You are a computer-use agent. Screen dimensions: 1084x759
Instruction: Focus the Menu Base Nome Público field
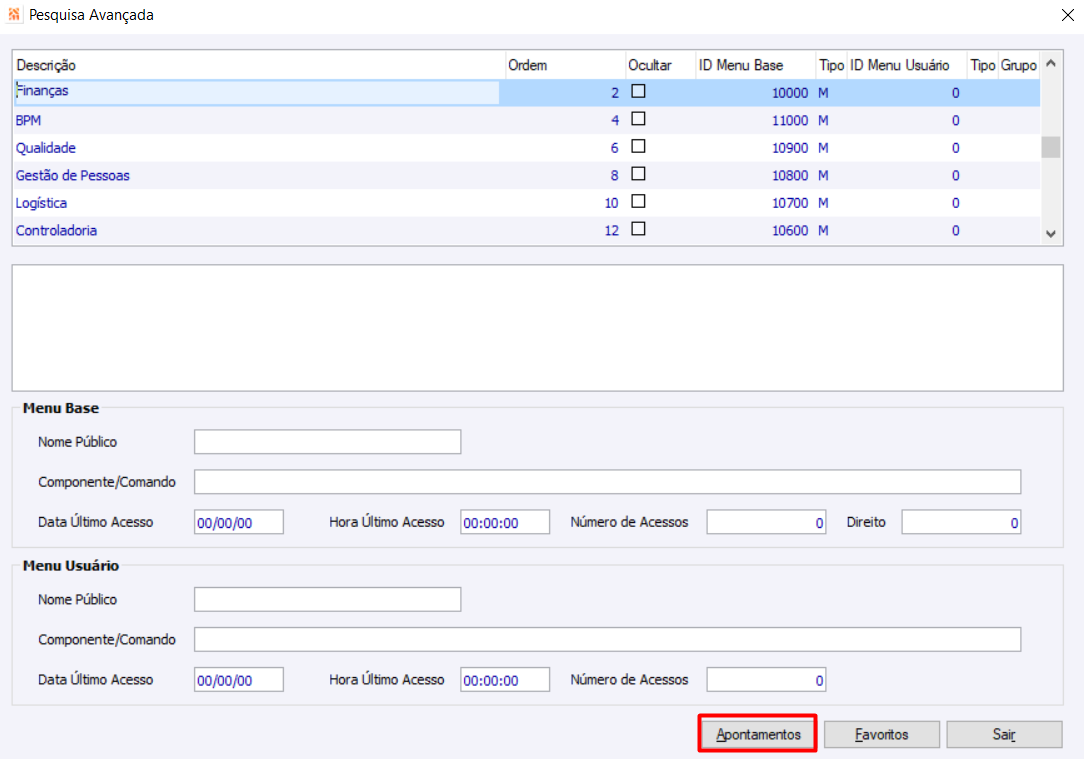point(327,442)
